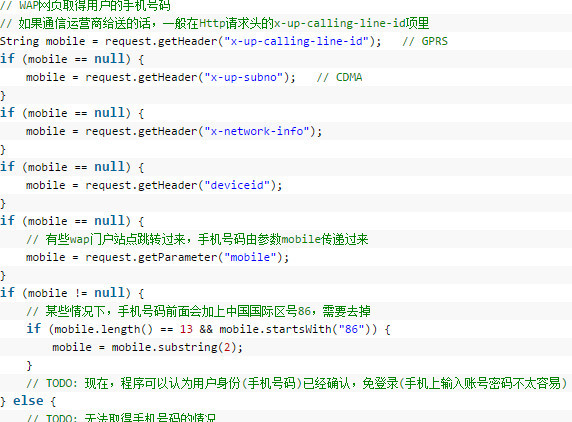572x422 pixels.
Task: Click "request.getParameter" method call
Action: (x=151, y=258)
